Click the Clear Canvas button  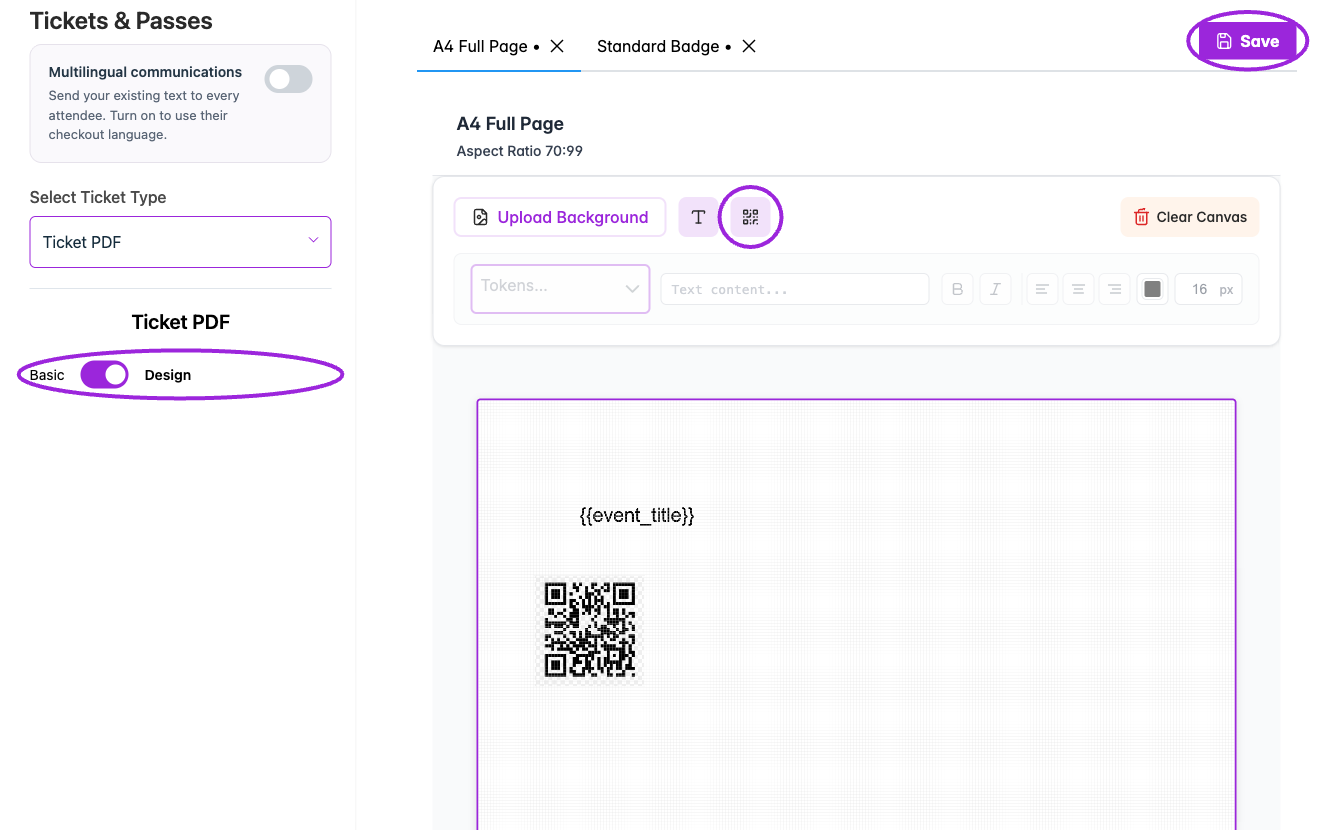1190,217
